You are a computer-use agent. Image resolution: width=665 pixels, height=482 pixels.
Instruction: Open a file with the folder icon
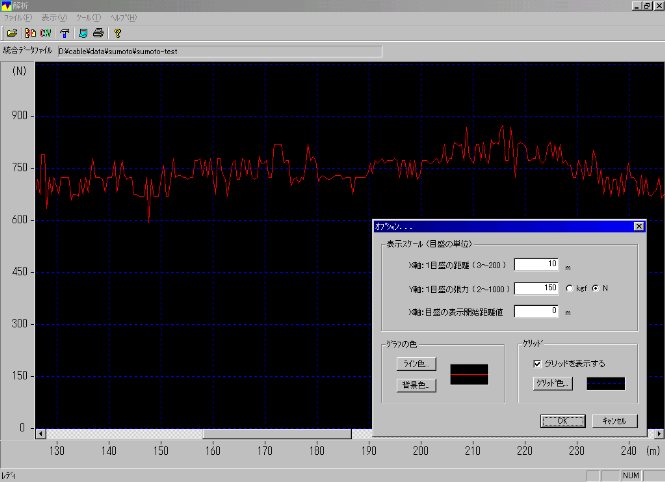click(x=12, y=33)
